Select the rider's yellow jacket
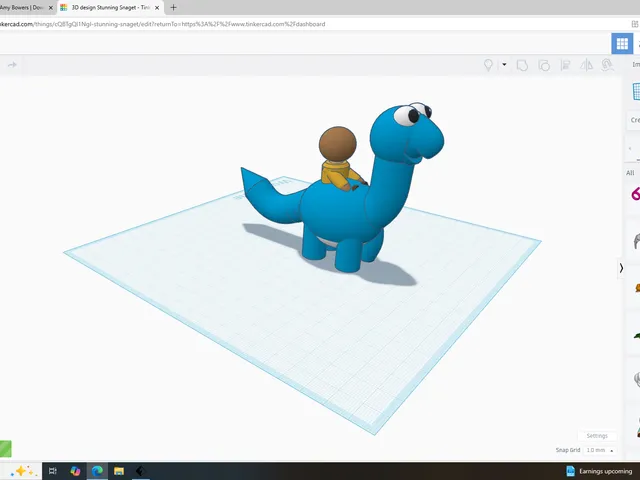640x480 pixels. pyautogui.click(x=336, y=173)
